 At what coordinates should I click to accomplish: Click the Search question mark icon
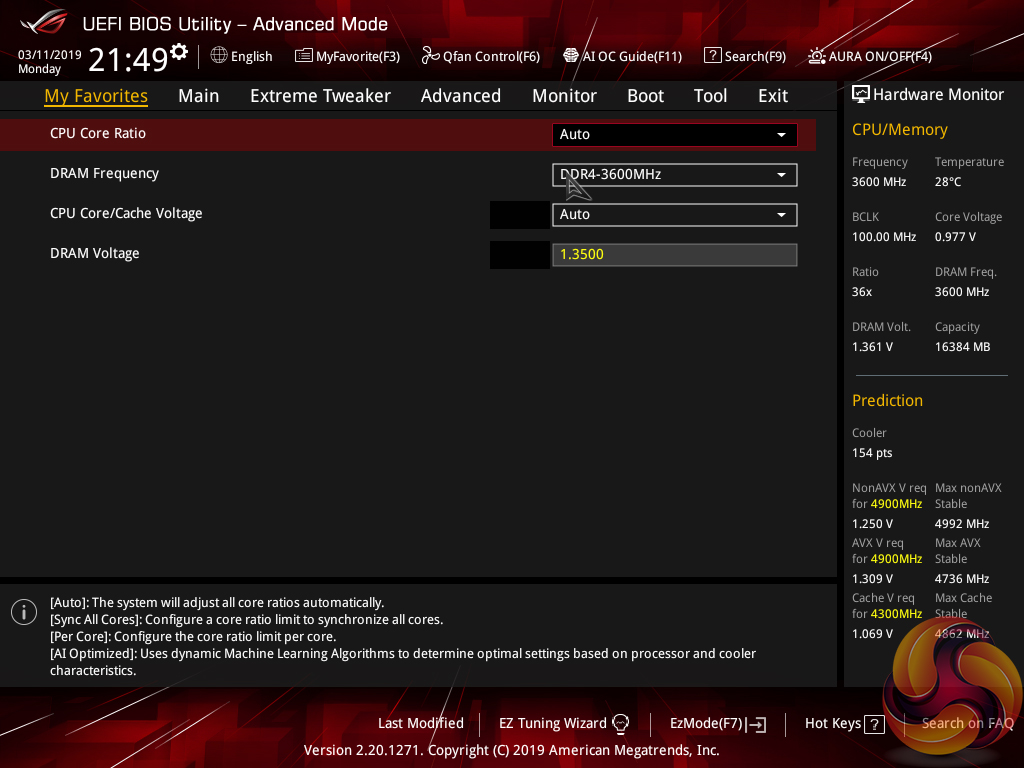pos(712,56)
